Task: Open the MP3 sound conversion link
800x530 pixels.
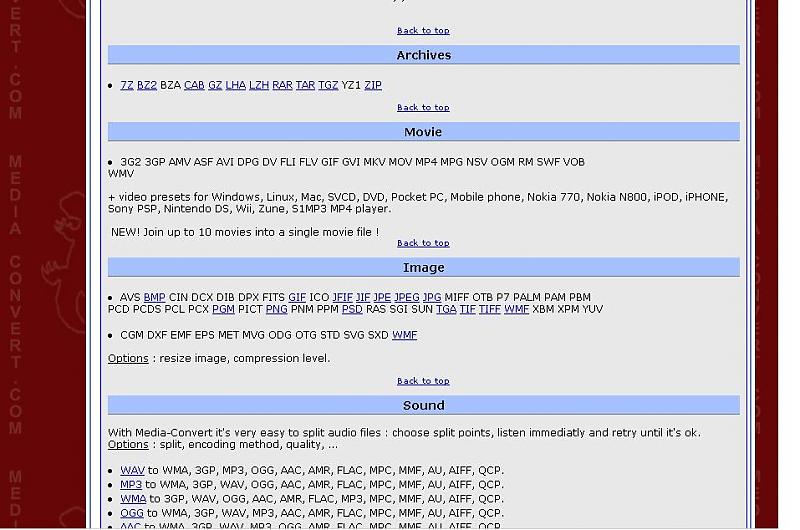Action: [x=131, y=485]
